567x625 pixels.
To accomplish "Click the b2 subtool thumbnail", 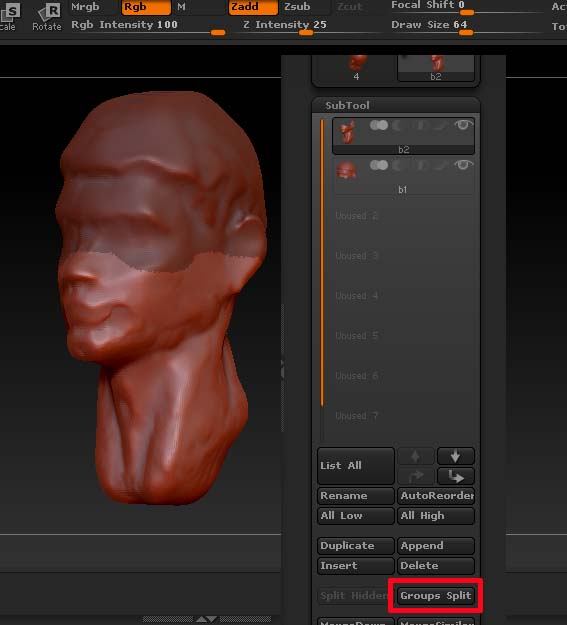I will (347, 132).
